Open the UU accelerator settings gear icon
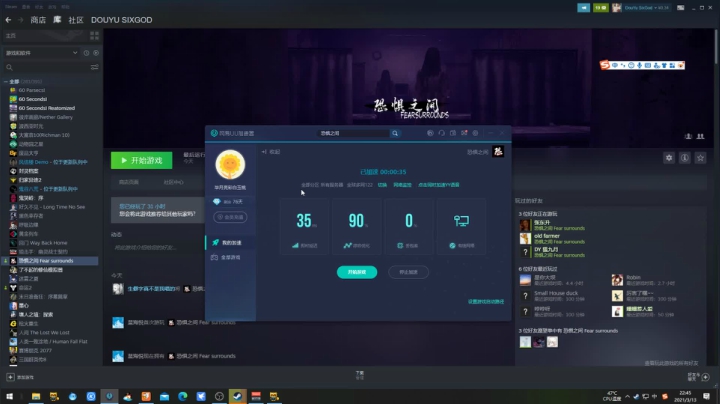Viewport: 720px width, 404px height. 475,133
